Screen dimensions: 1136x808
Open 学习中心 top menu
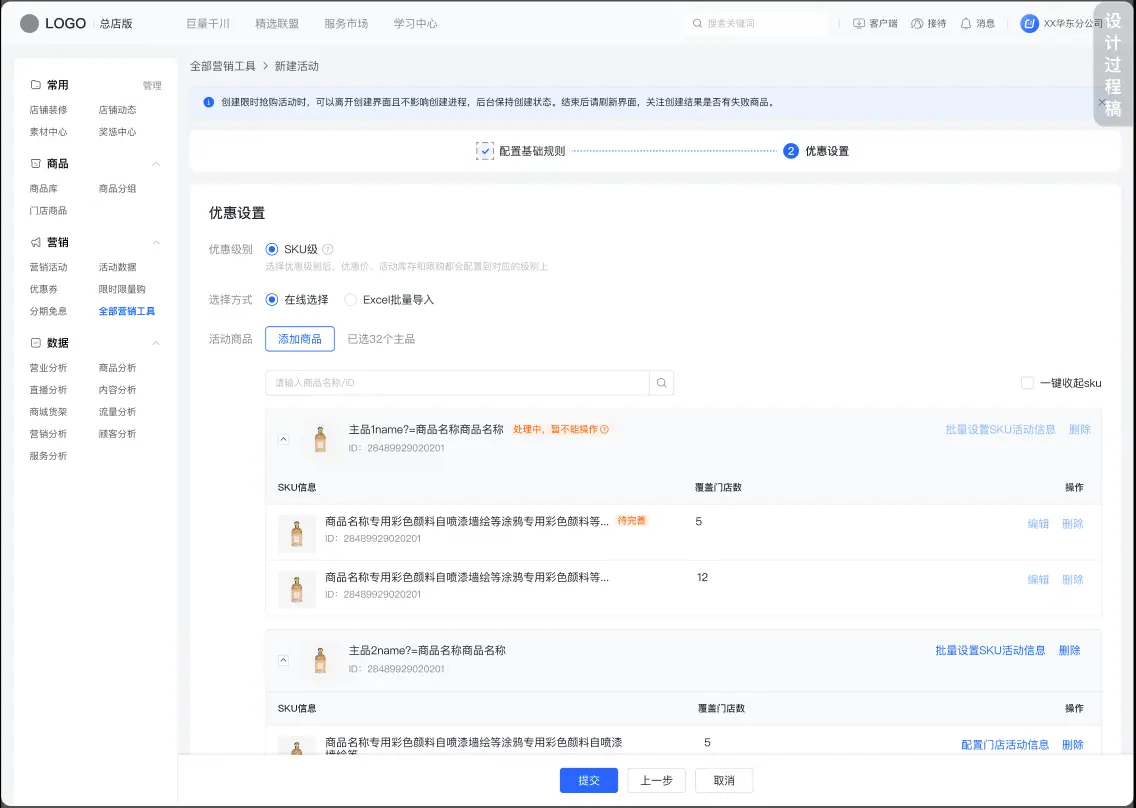point(415,23)
